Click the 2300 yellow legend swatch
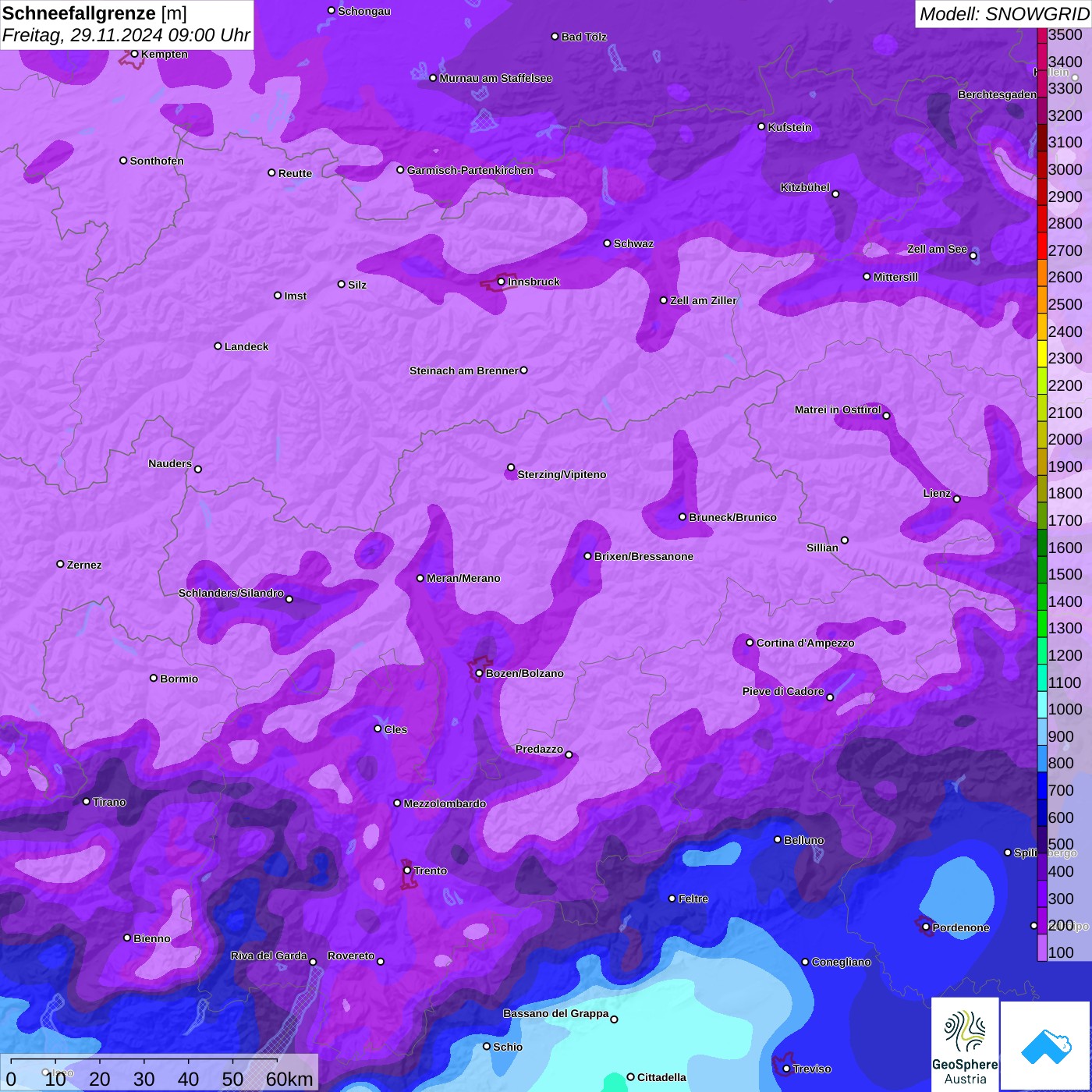The width and height of the screenshot is (1092, 1092). 1042,354
